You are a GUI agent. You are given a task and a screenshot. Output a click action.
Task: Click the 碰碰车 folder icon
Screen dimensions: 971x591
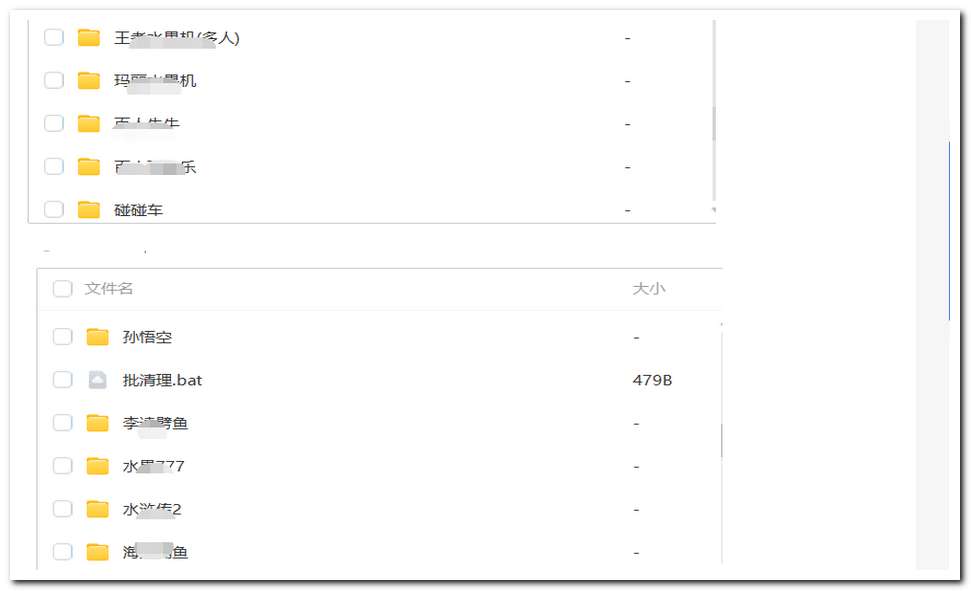click(89, 209)
